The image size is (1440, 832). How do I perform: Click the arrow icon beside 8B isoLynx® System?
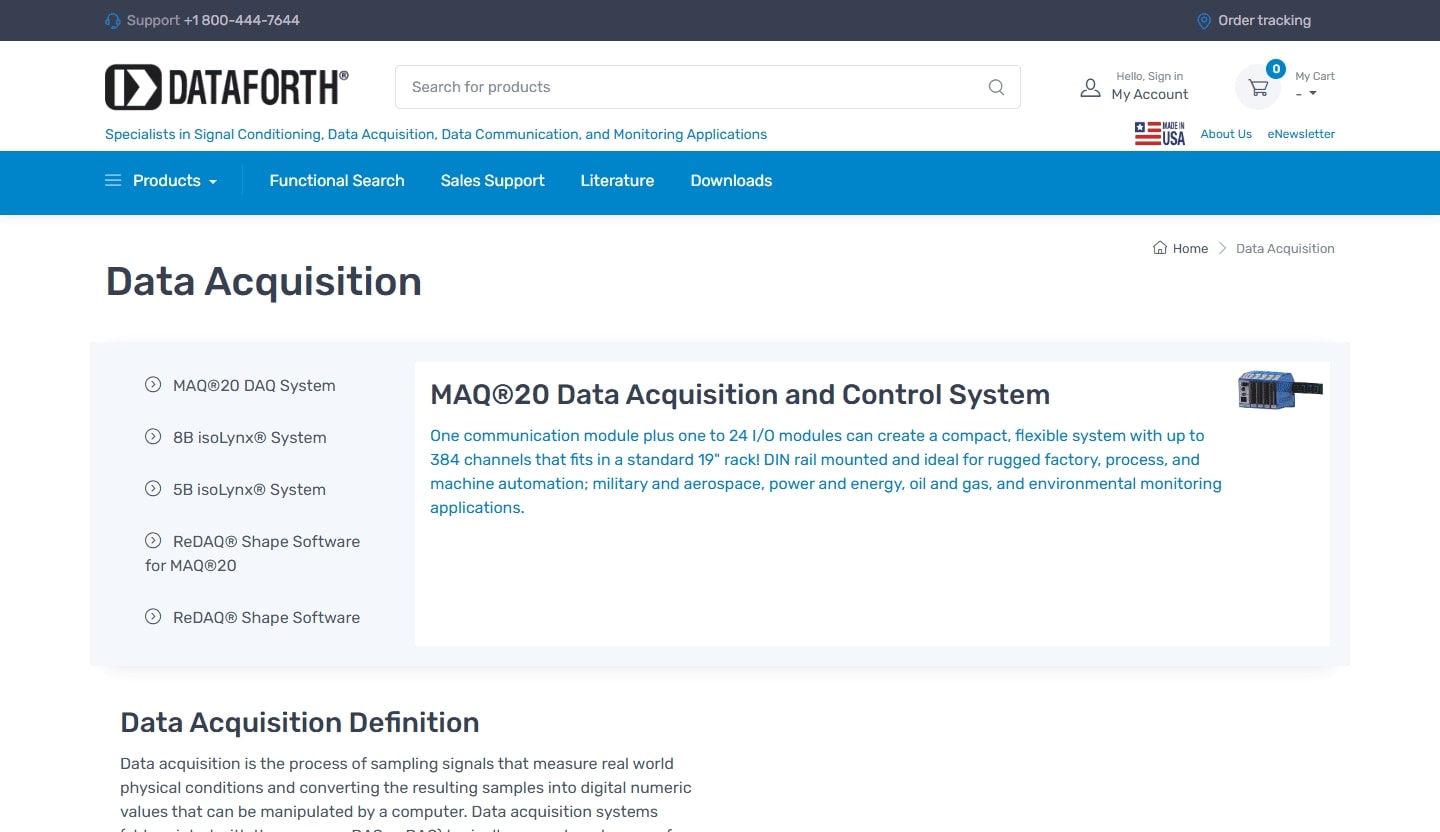pos(153,437)
